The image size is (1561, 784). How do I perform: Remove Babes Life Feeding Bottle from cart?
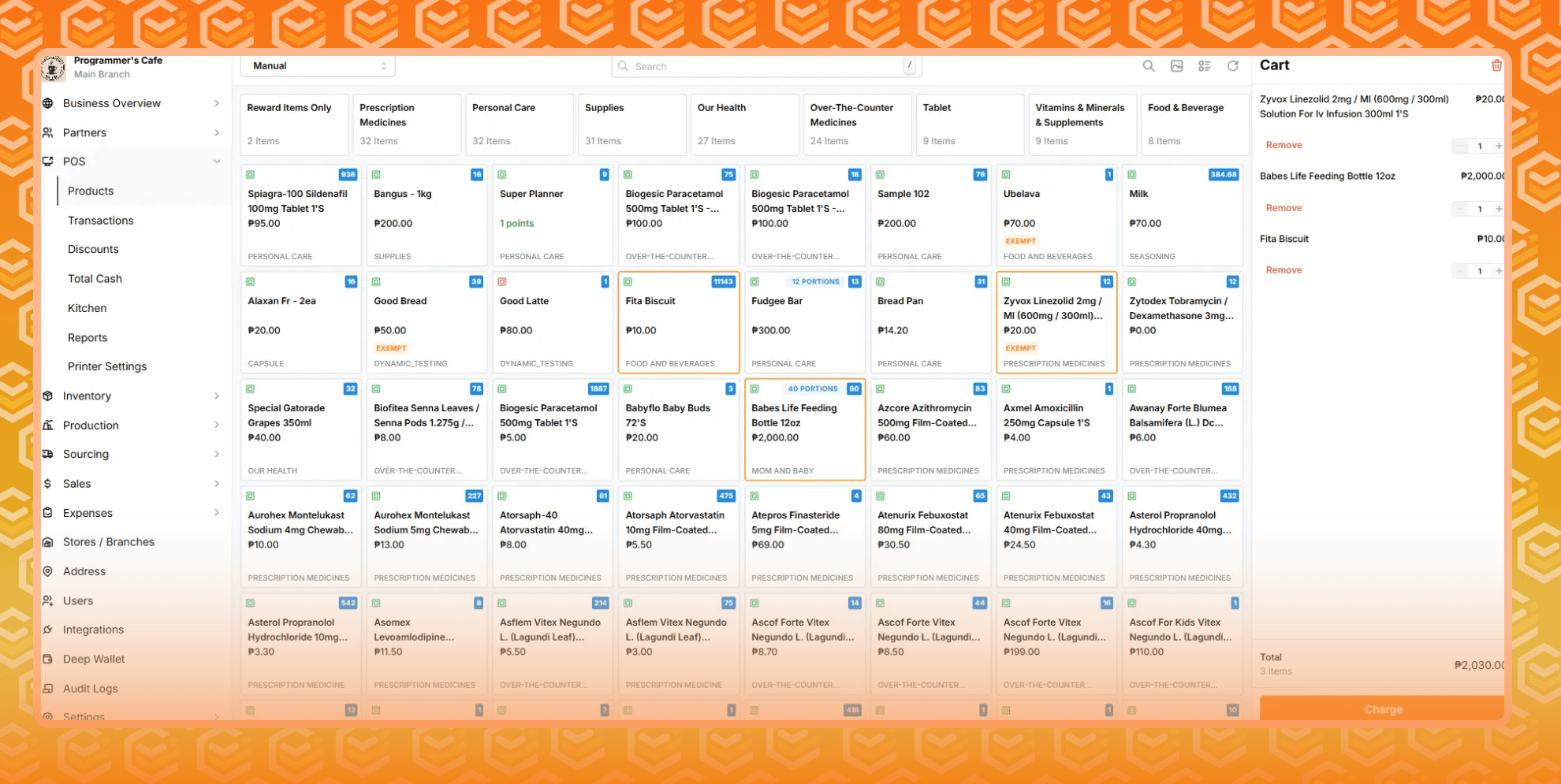click(x=1283, y=208)
